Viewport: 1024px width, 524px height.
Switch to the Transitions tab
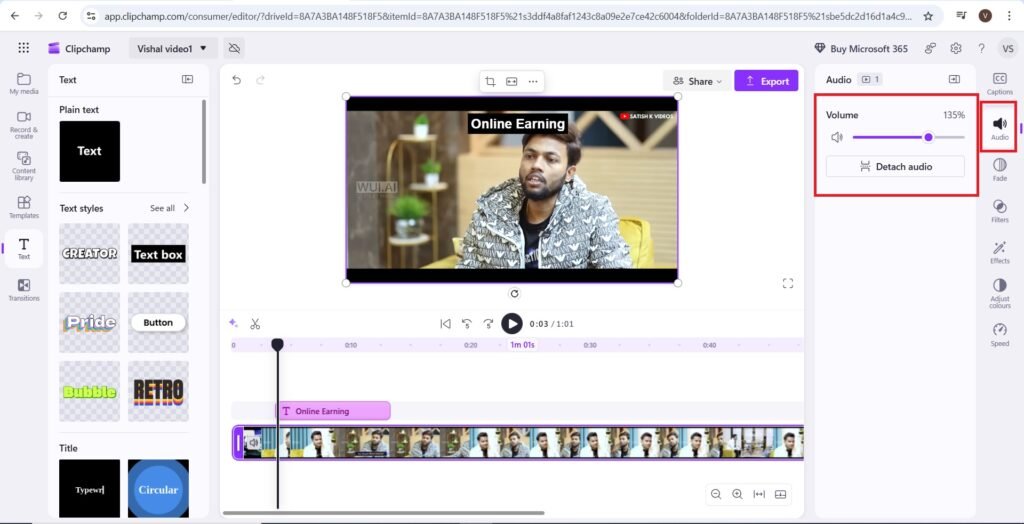tap(24, 290)
